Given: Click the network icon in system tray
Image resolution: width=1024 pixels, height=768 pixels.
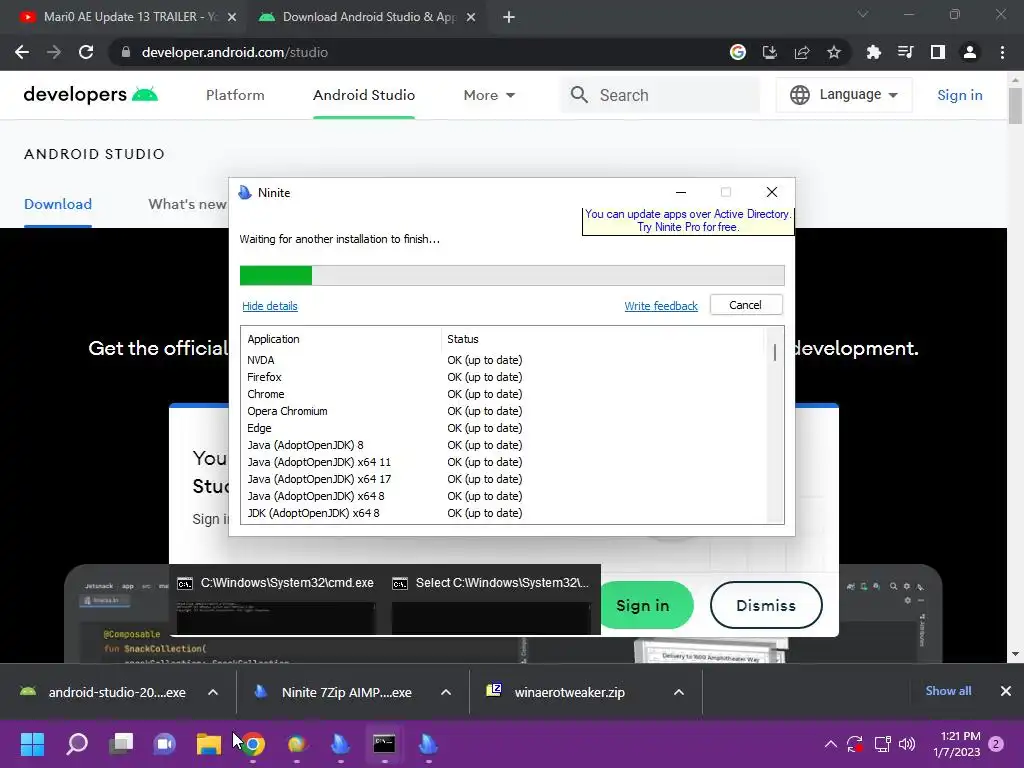Looking at the screenshot, I should (x=882, y=744).
